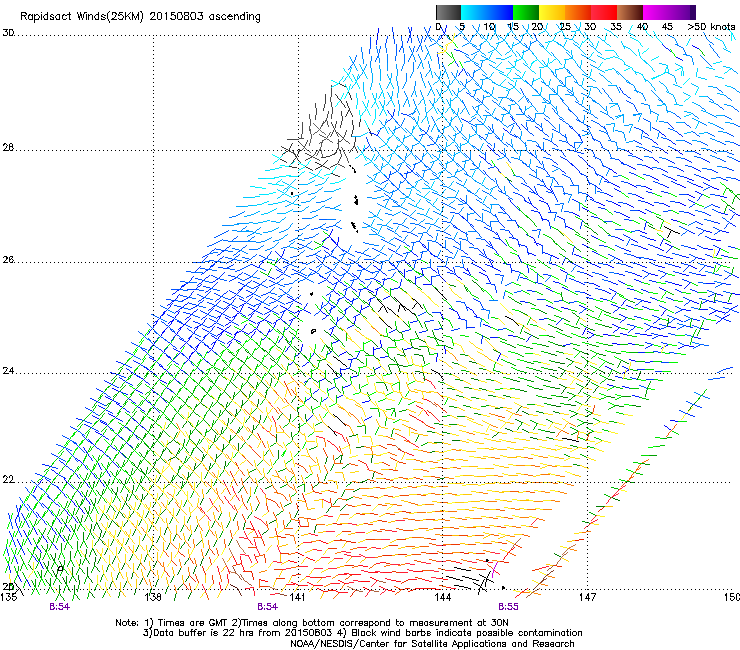Click the '10' legend speed label
This screenshot has width=740, height=650.
pos(489,27)
